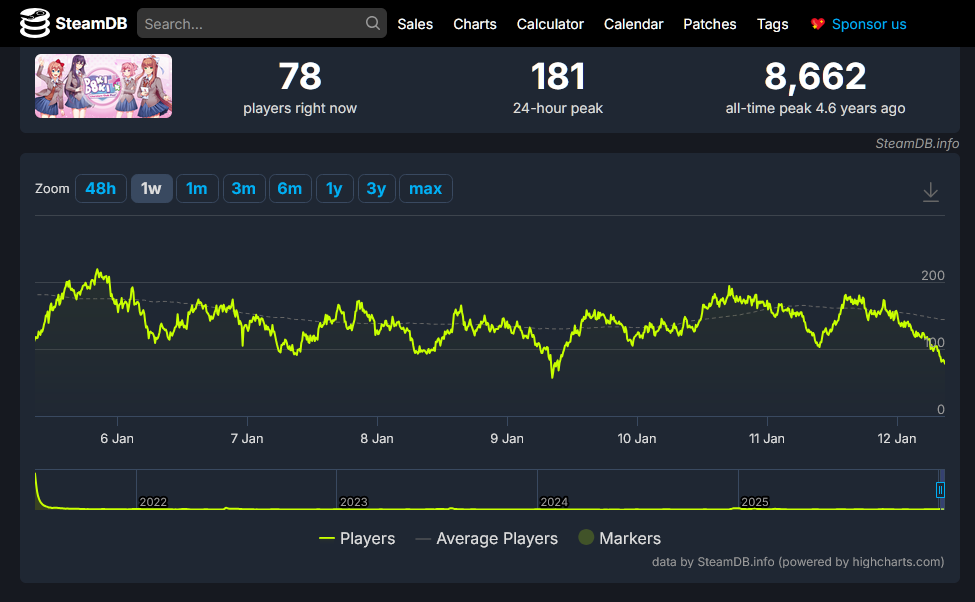The width and height of the screenshot is (975, 602).
Task: Set zoom to 48h
Action: coord(101,188)
